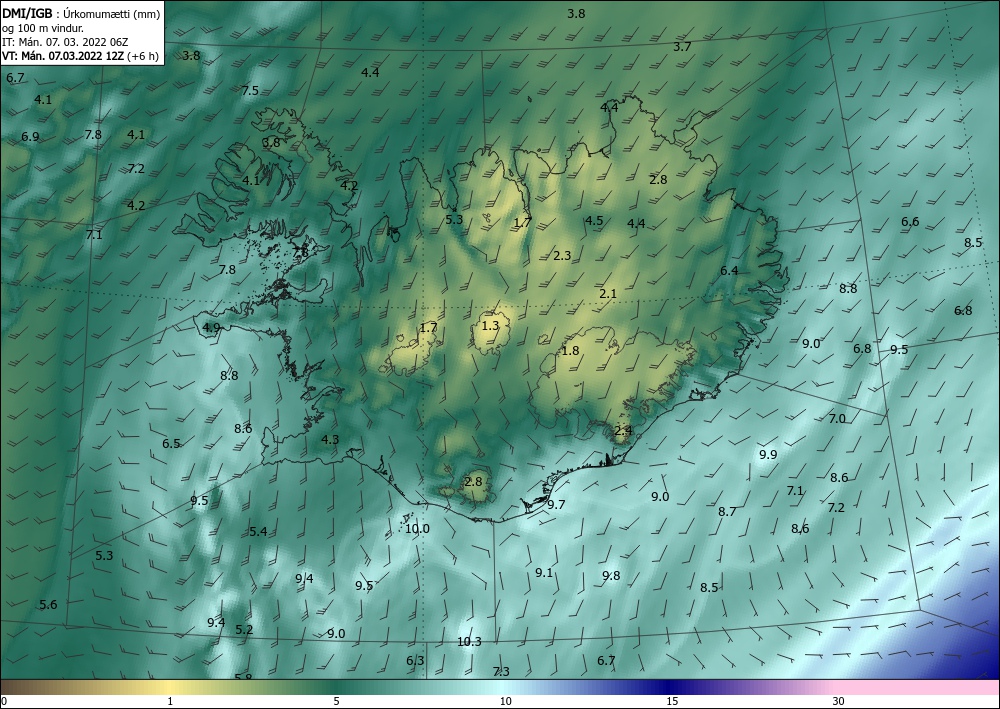
Task: Click the '0' label on the color scale
Action: [x=4, y=701]
